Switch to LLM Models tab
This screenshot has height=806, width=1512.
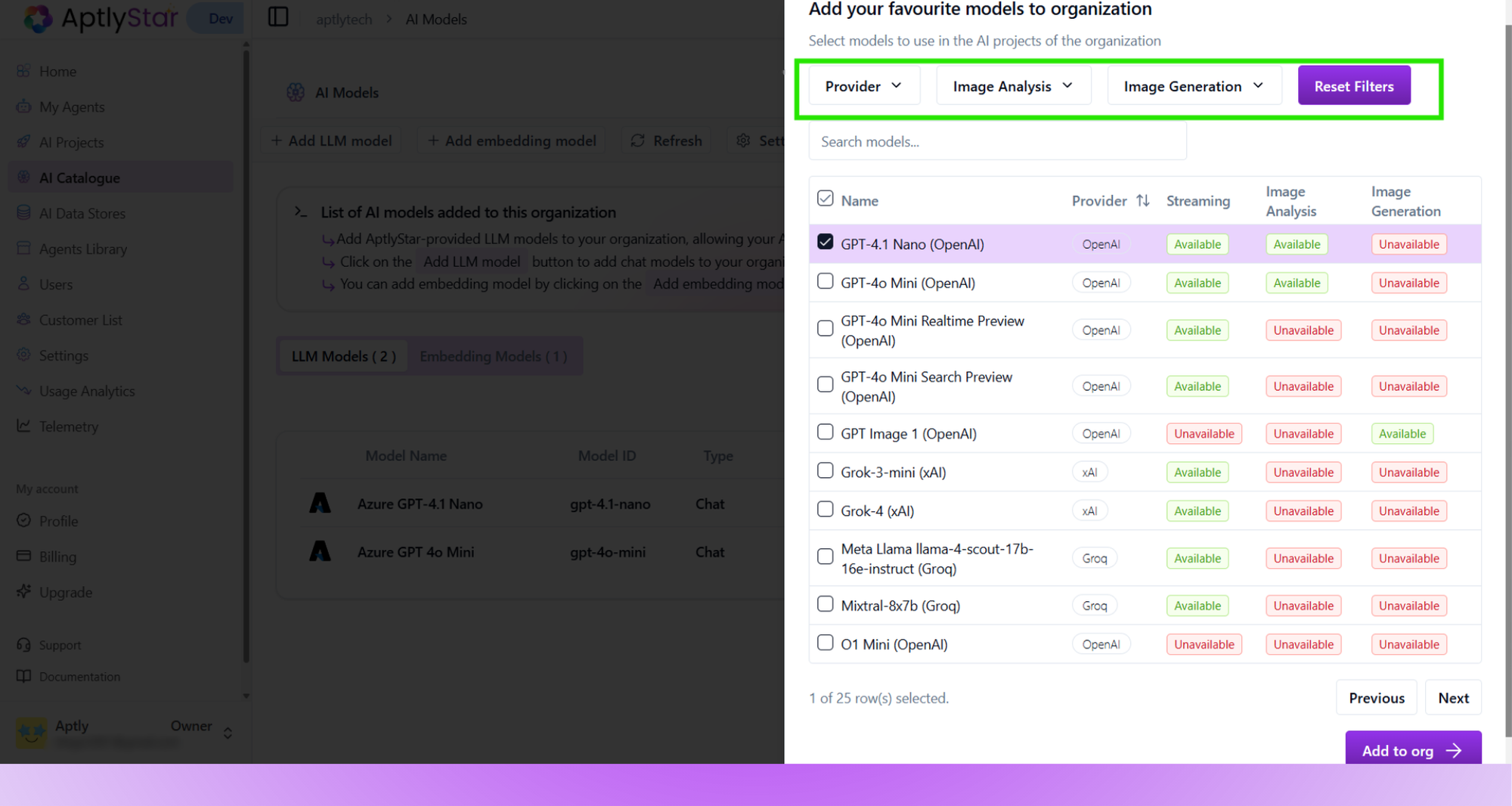pos(344,356)
